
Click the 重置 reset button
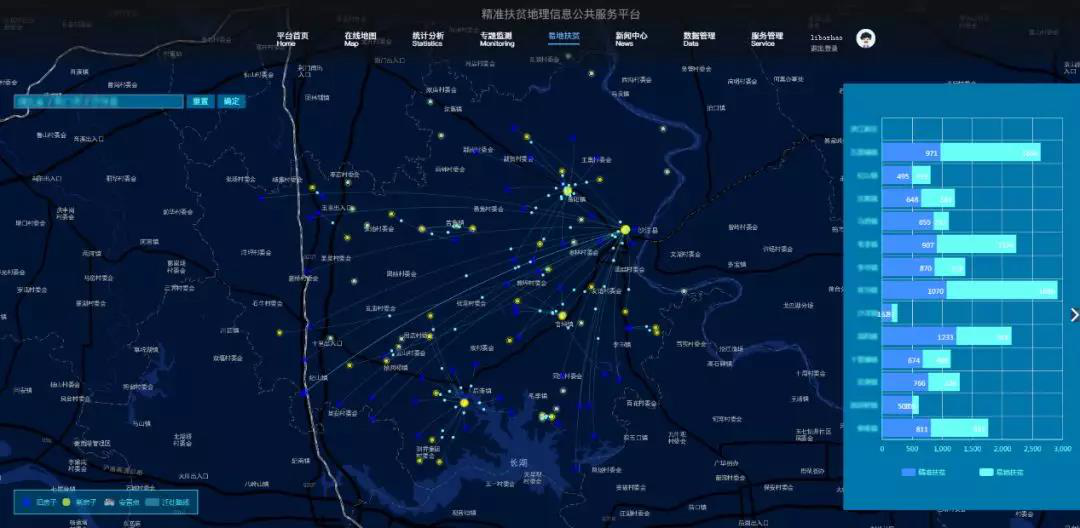pos(200,101)
